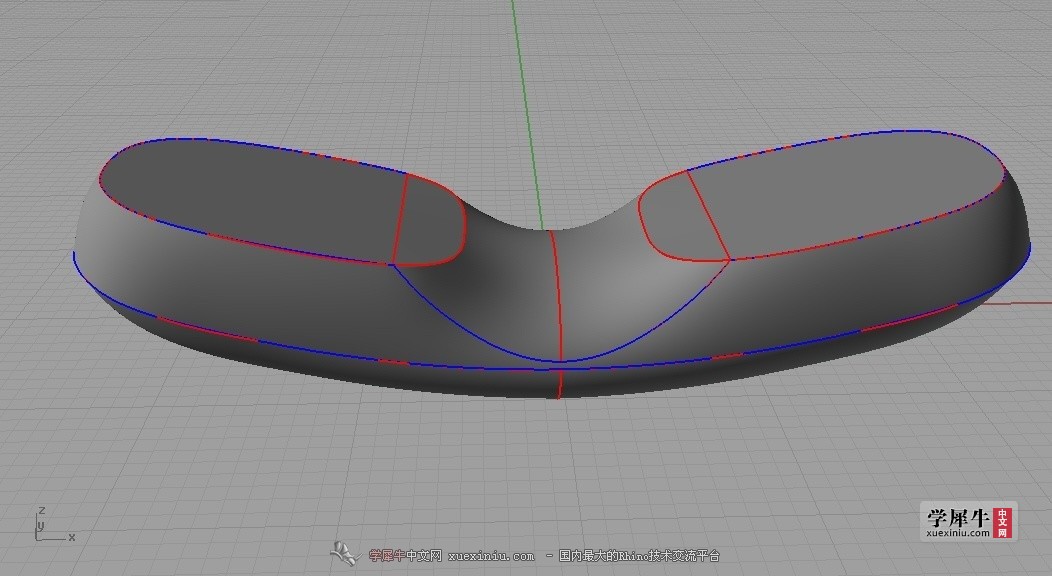The height and width of the screenshot is (576, 1052).
Task: Click the green Y-axis line in viewport
Action: (528, 114)
